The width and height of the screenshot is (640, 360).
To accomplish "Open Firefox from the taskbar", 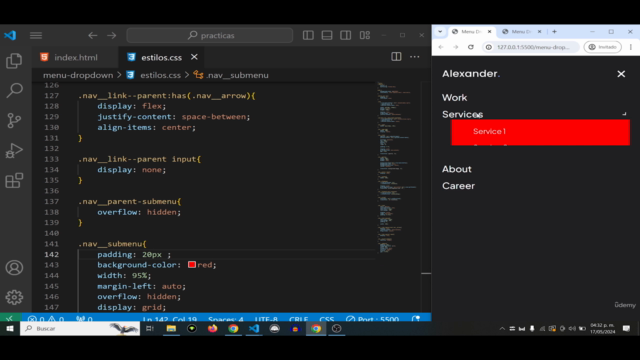I will pos(212,329).
